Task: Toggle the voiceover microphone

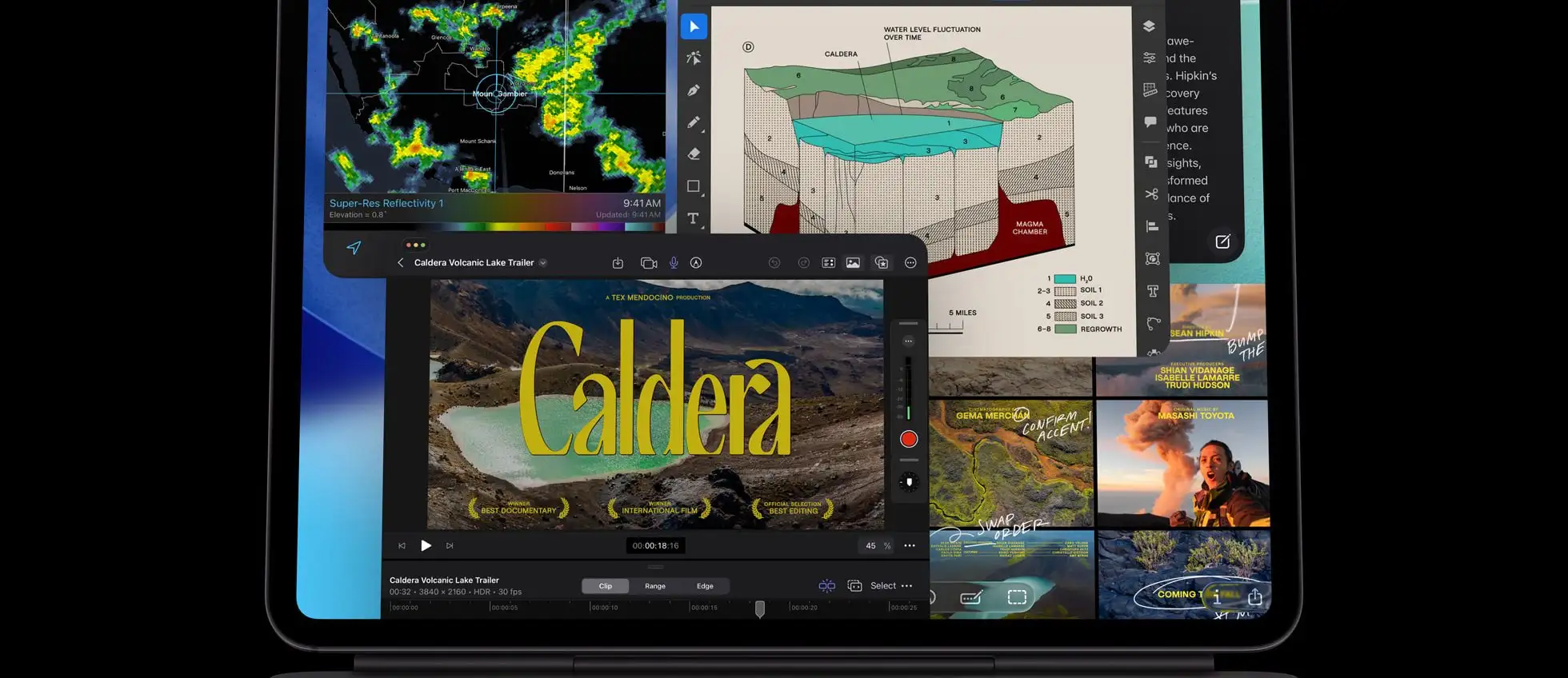Action: coord(674,263)
